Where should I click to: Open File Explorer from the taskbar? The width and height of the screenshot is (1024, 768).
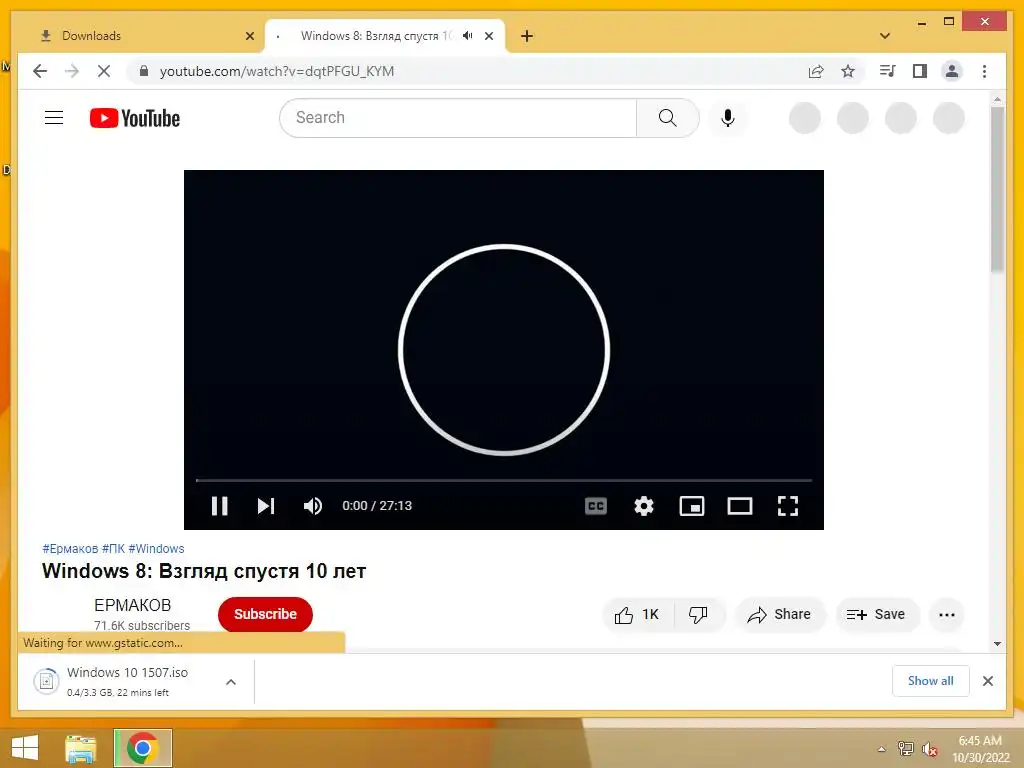click(81, 748)
